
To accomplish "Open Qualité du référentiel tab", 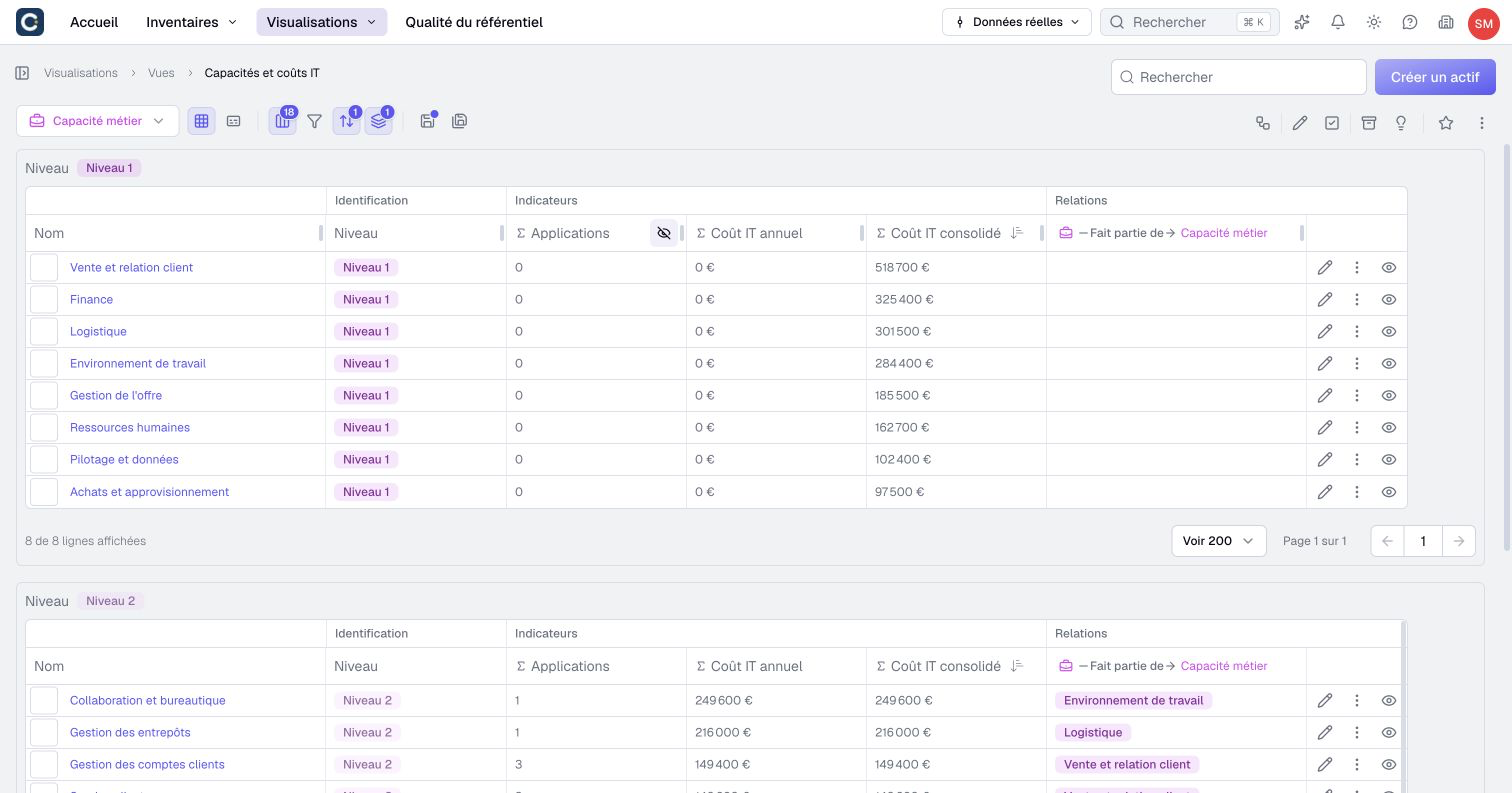I will (x=474, y=22).
